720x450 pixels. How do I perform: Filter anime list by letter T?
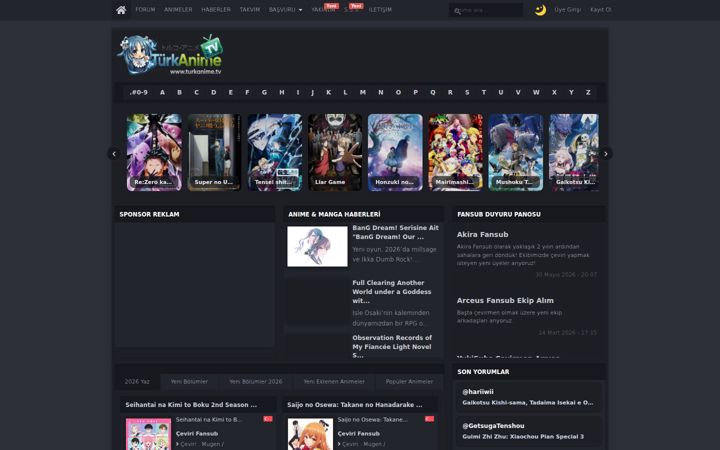(x=484, y=92)
